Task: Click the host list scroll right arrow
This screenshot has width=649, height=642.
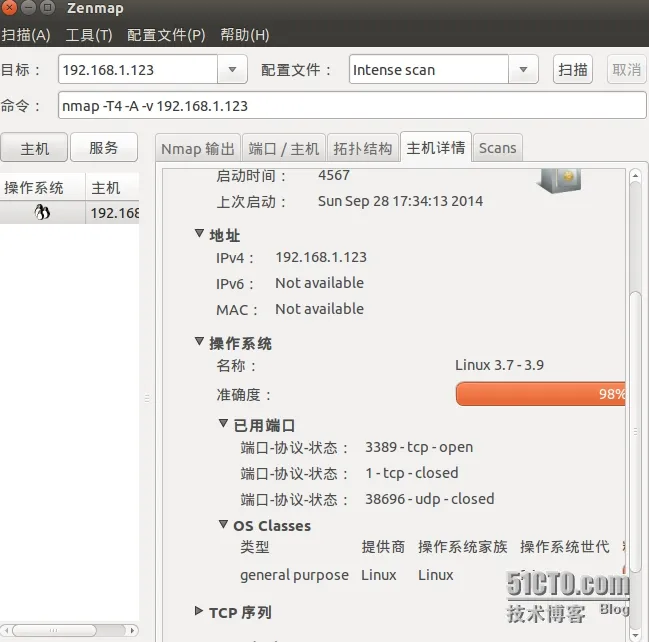Action: point(132,630)
